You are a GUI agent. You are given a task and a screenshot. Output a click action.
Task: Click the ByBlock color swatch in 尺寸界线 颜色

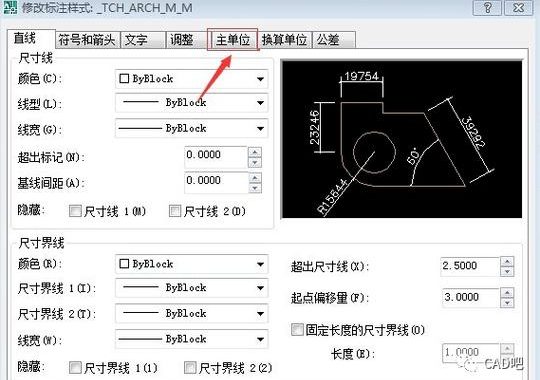124,264
